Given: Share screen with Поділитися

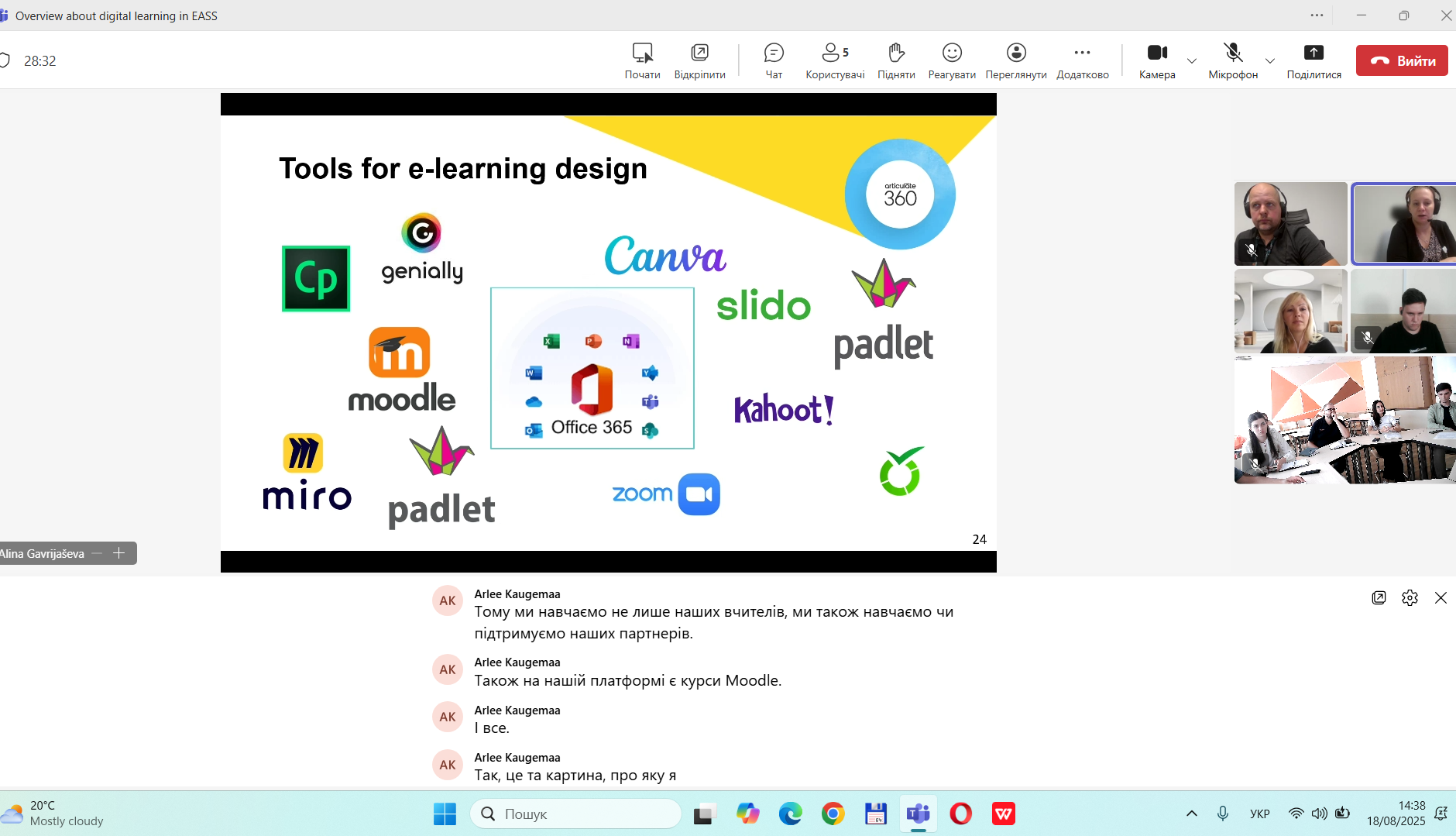Looking at the screenshot, I should click(1313, 60).
